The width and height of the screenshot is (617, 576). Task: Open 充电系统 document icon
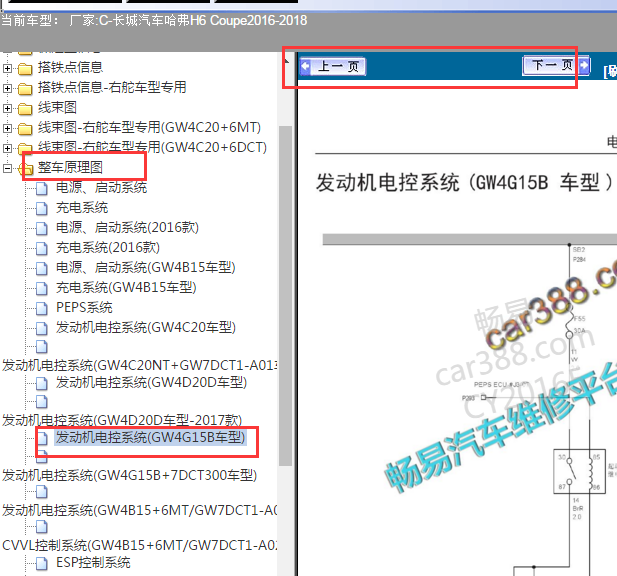(x=42, y=209)
